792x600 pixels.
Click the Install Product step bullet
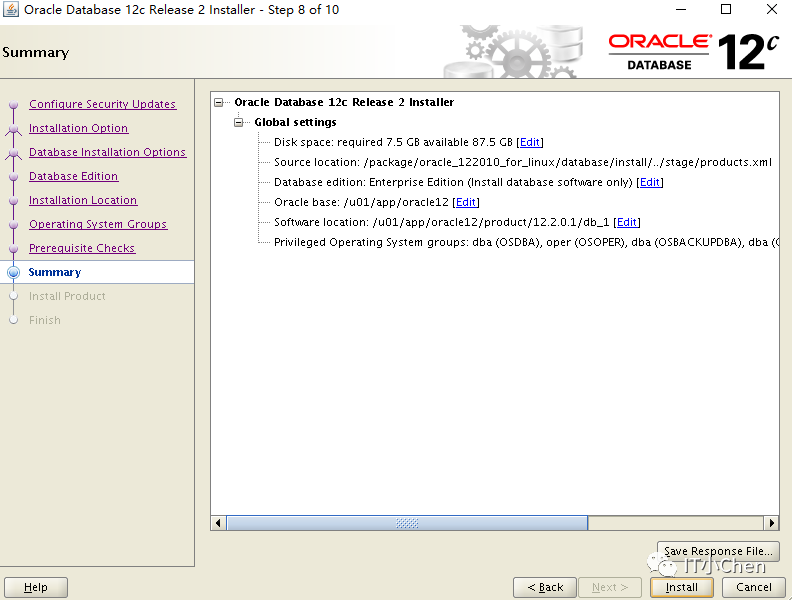(14, 296)
